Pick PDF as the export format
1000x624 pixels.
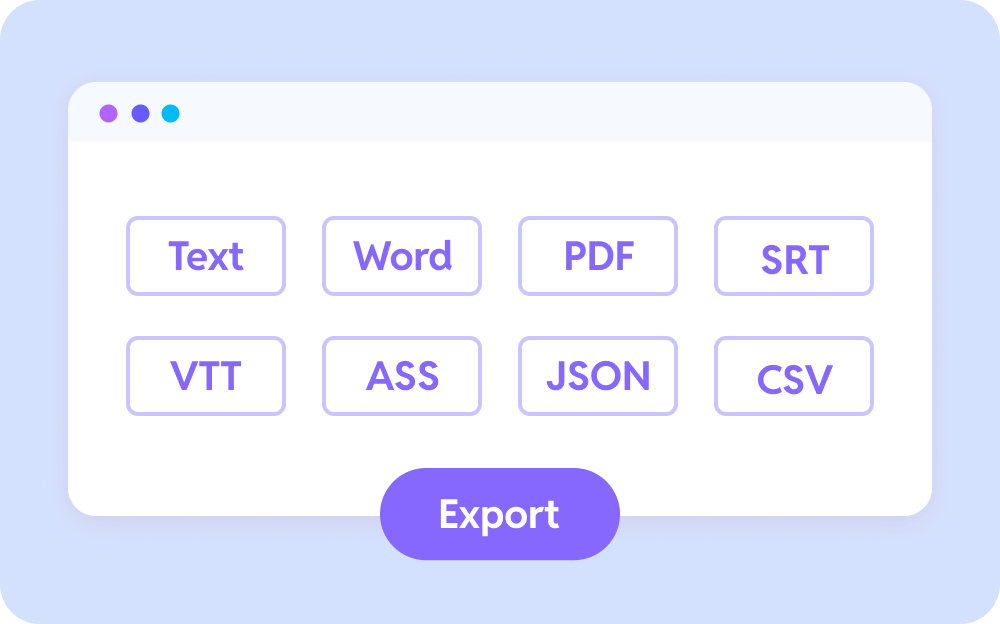point(598,256)
